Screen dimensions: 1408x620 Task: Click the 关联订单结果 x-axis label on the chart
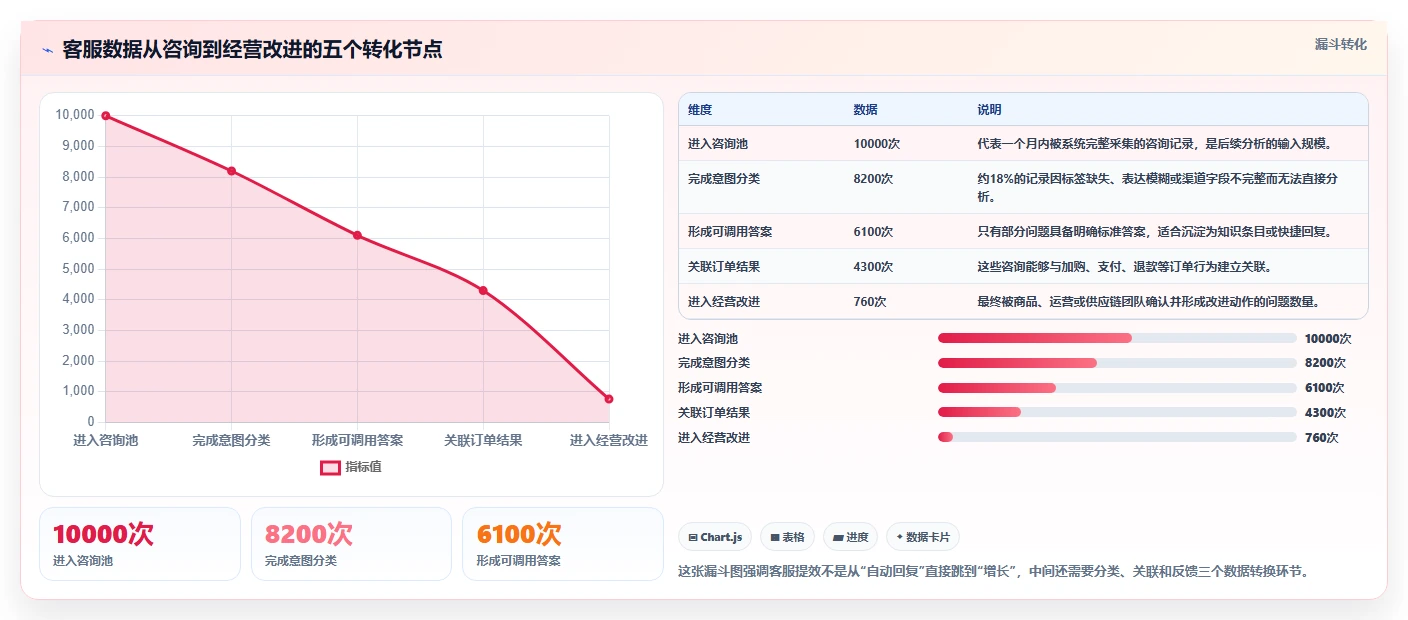(x=483, y=440)
